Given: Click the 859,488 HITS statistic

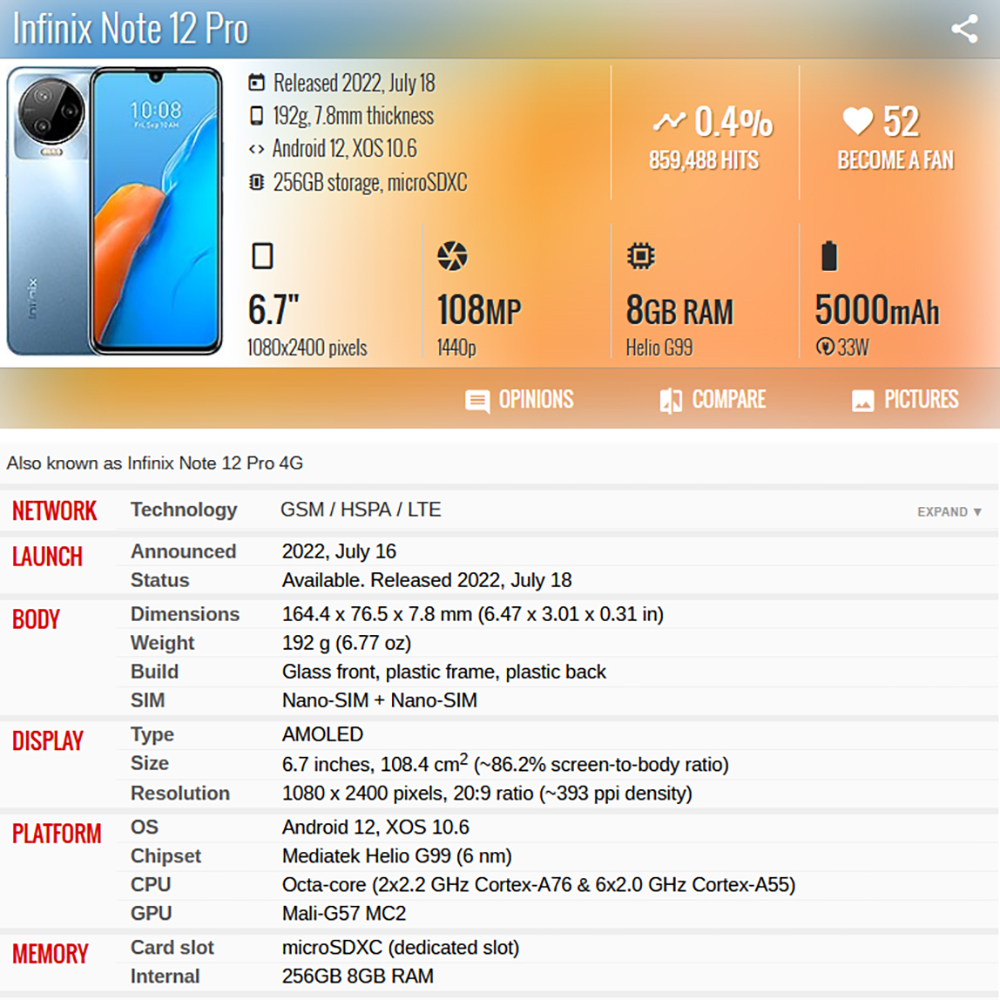Looking at the screenshot, I should tap(704, 160).
